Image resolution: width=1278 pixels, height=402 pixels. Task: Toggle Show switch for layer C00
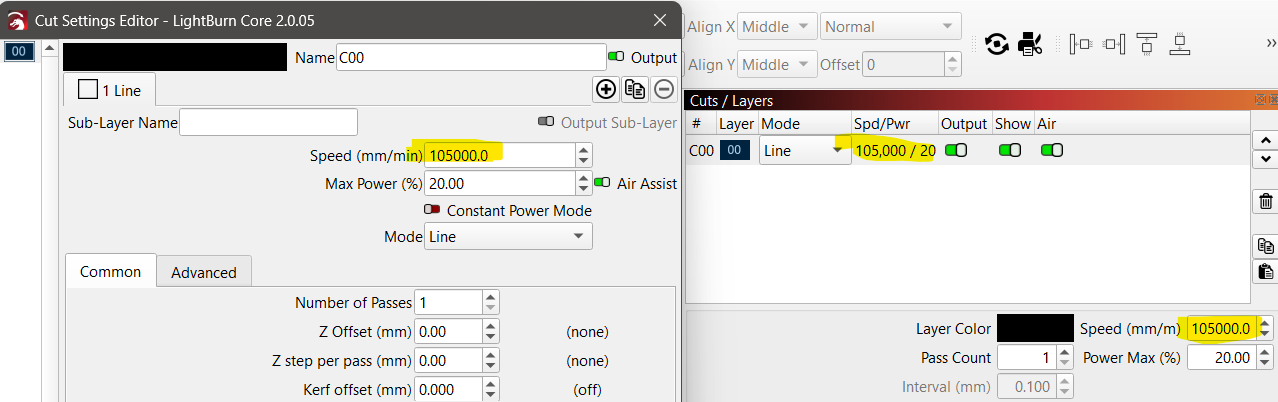tap(1010, 150)
